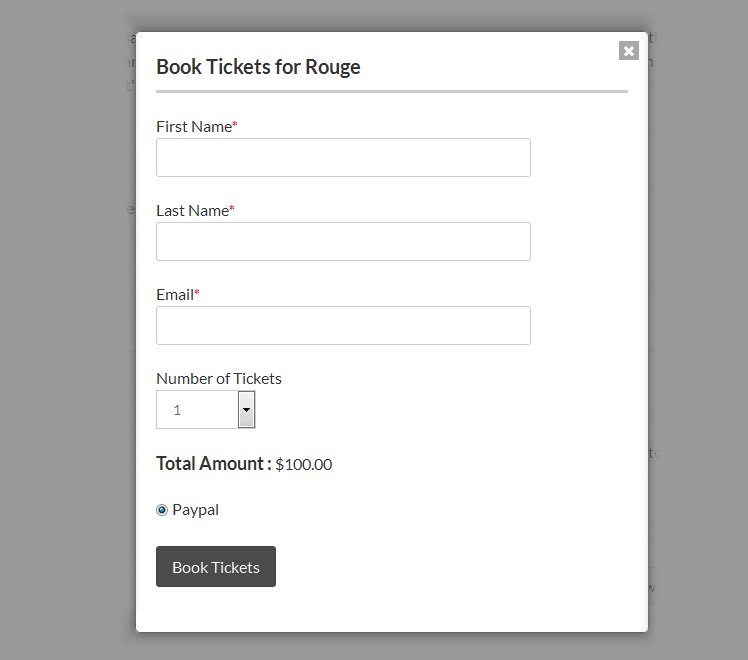Image resolution: width=748 pixels, height=660 pixels.
Task: Click the red asterisk beside Email
Action: pyautogui.click(x=197, y=292)
